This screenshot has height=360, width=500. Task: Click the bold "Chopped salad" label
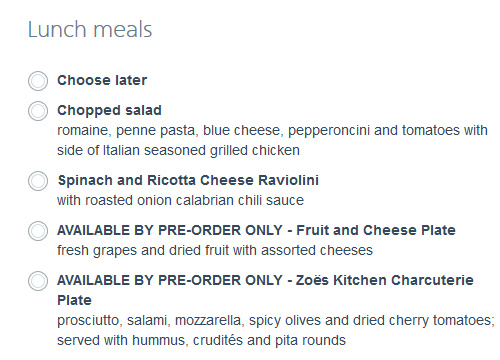coord(109,110)
